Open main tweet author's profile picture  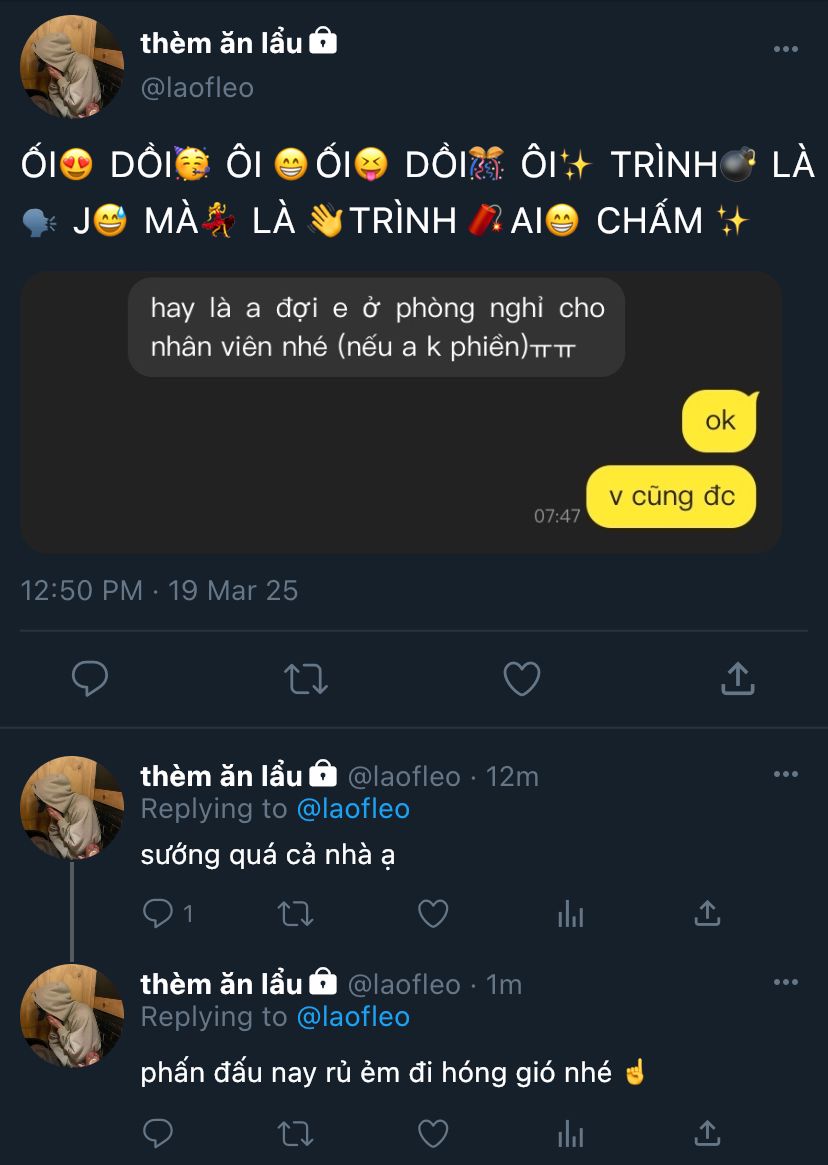pyautogui.click(x=72, y=67)
